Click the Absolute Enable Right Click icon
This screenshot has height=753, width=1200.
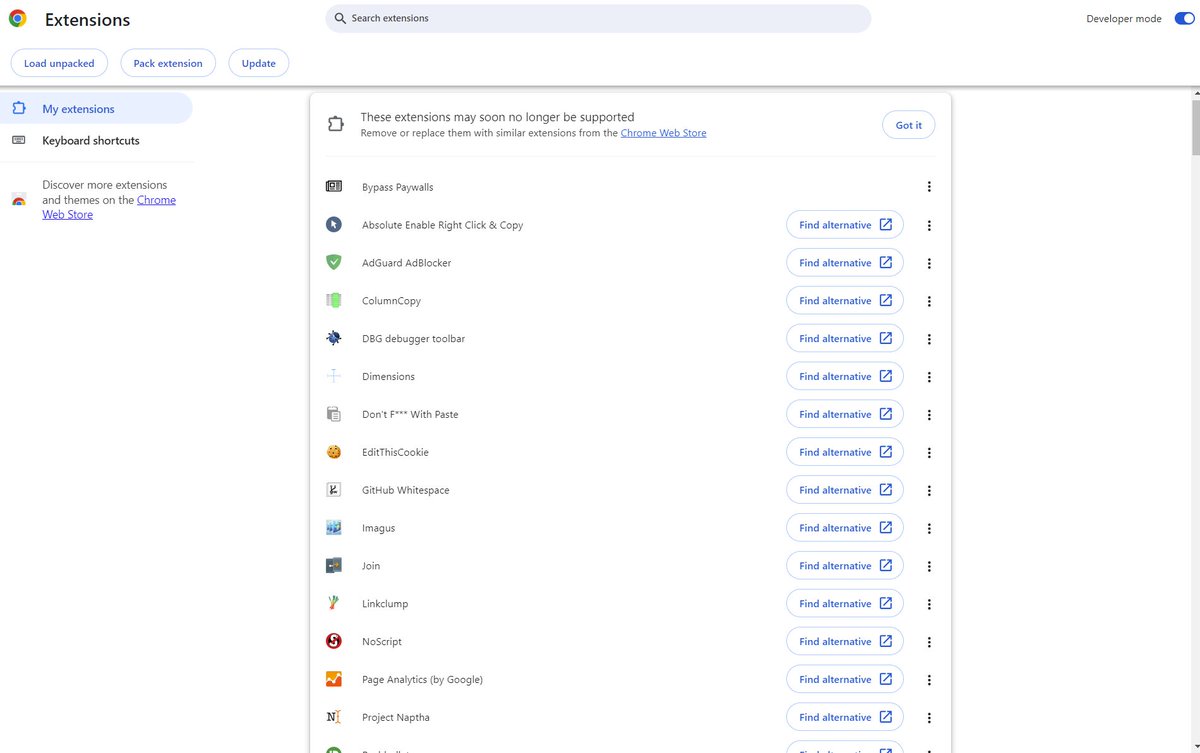point(334,225)
